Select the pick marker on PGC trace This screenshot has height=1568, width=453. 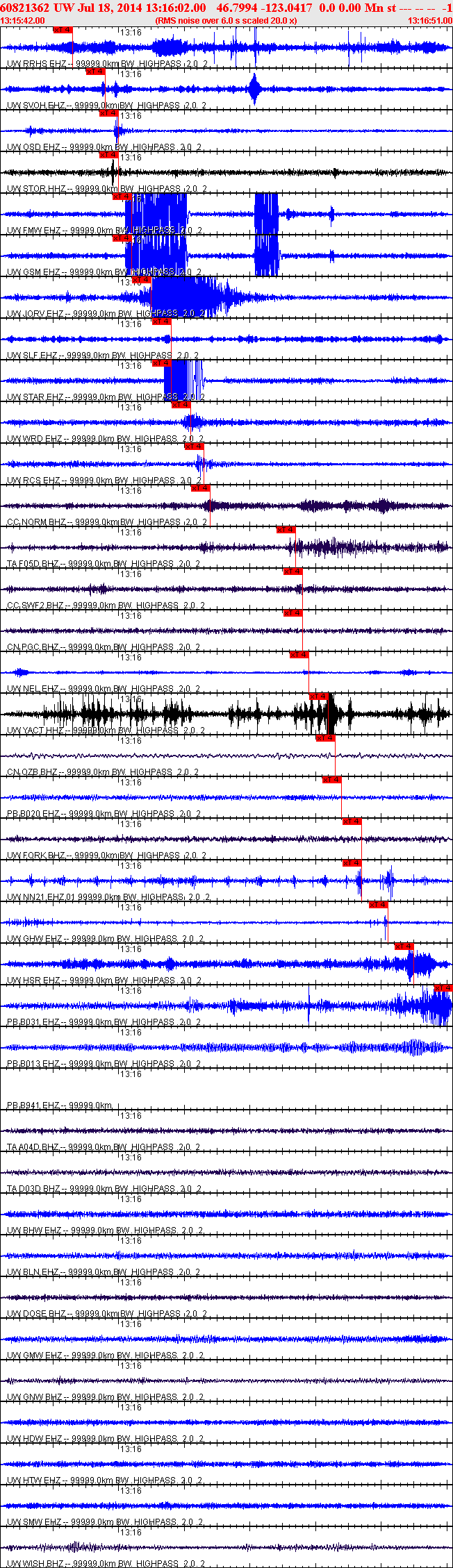coord(293,612)
